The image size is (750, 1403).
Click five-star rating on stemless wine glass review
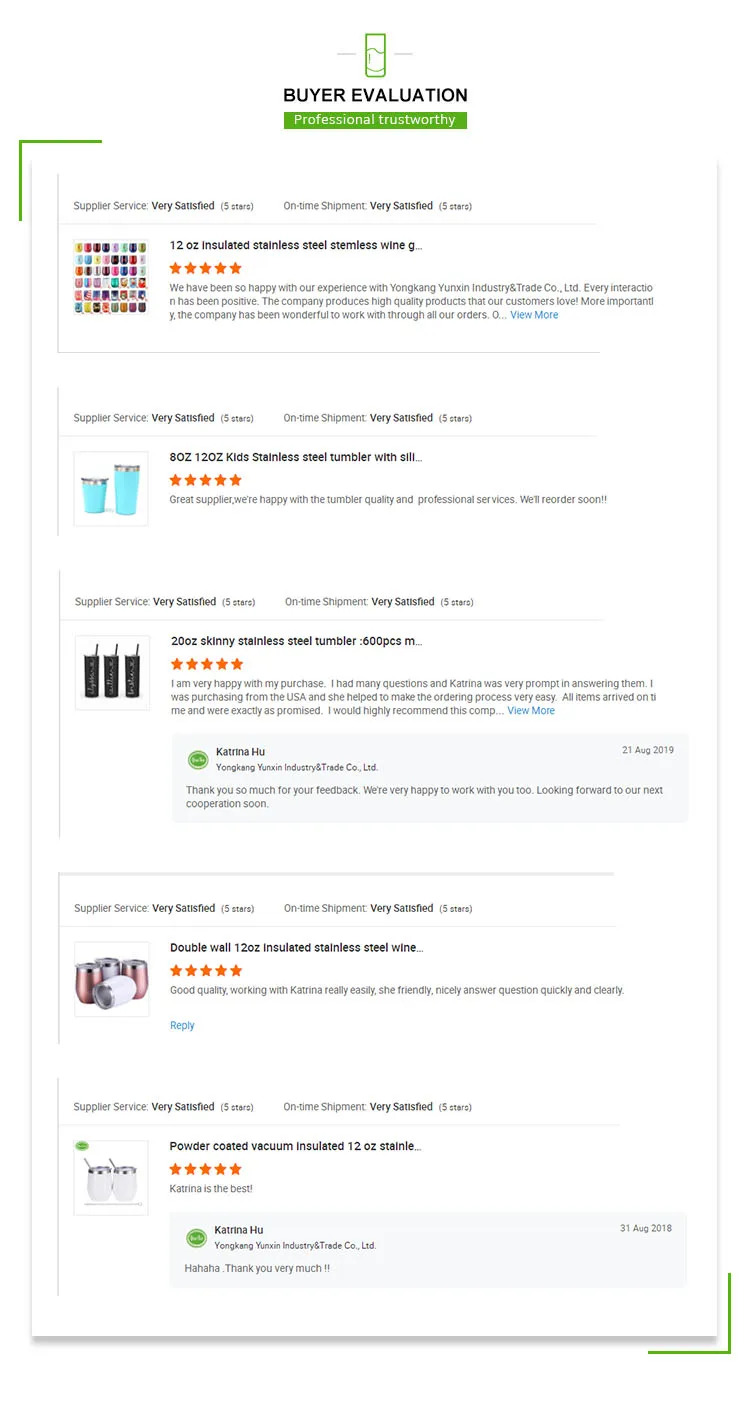[x=206, y=268]
